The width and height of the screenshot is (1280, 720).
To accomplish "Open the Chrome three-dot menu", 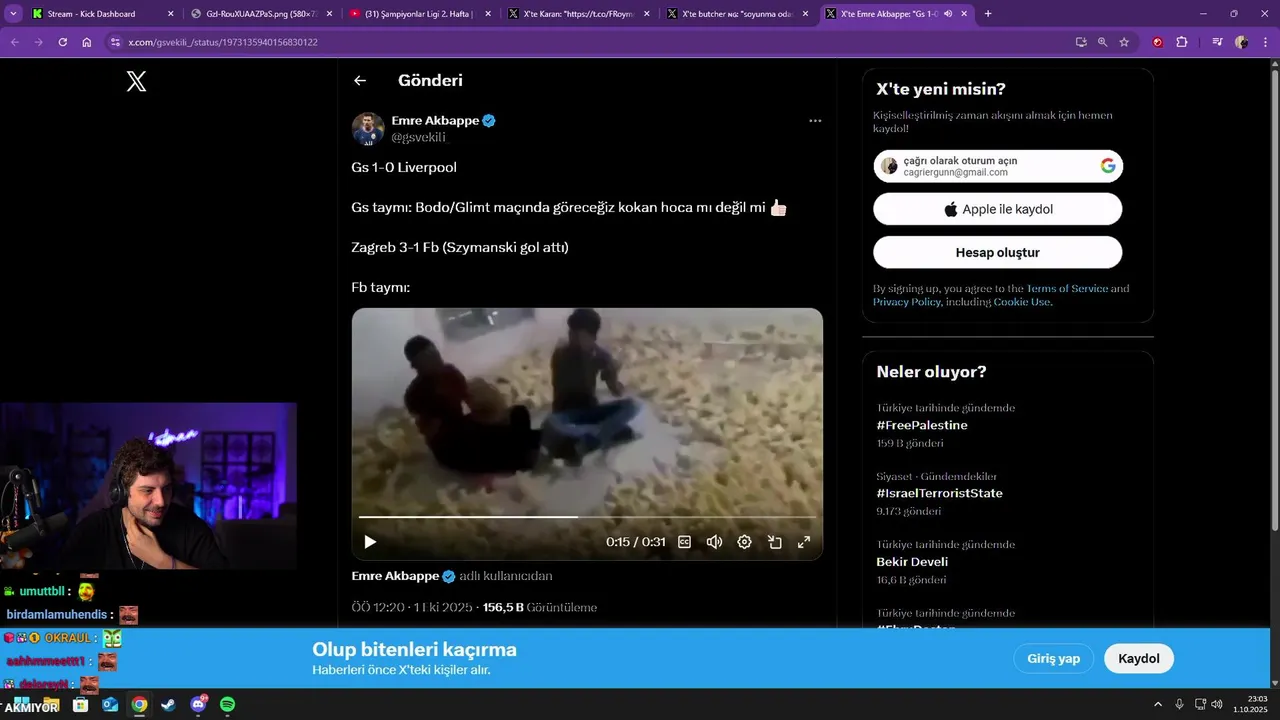I will pyautogui.click(x=1264, y=42).
